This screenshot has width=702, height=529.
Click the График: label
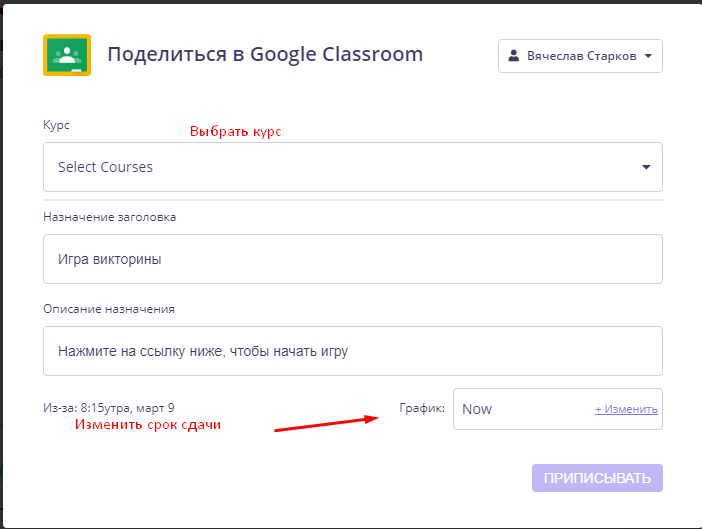pyautogui.click(x=422, y=408)
